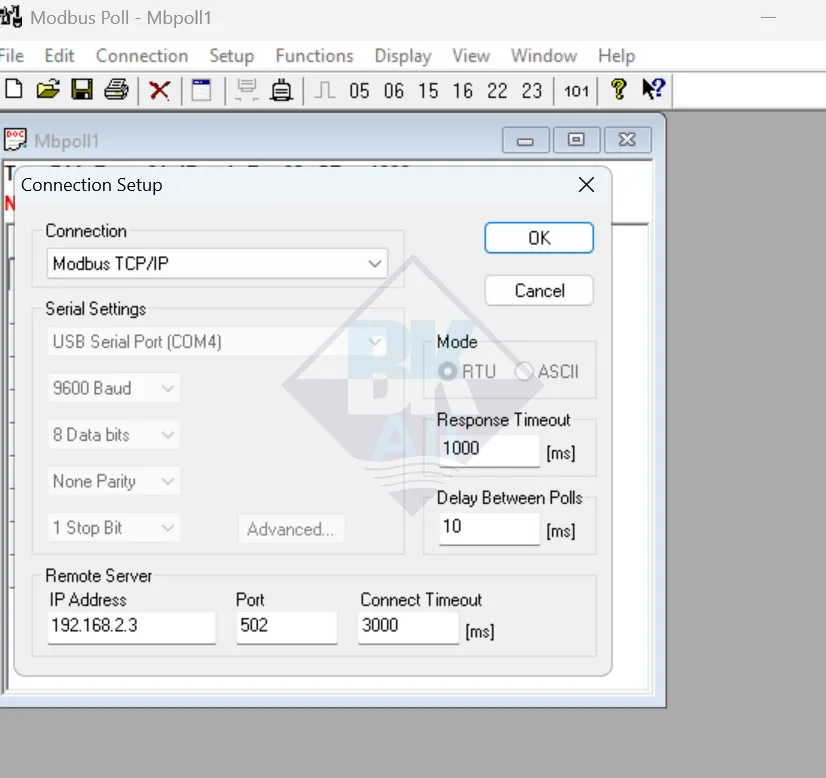The image size is (826, 778).
Task: Print using the printer toolbar icon
Action: 116,89
